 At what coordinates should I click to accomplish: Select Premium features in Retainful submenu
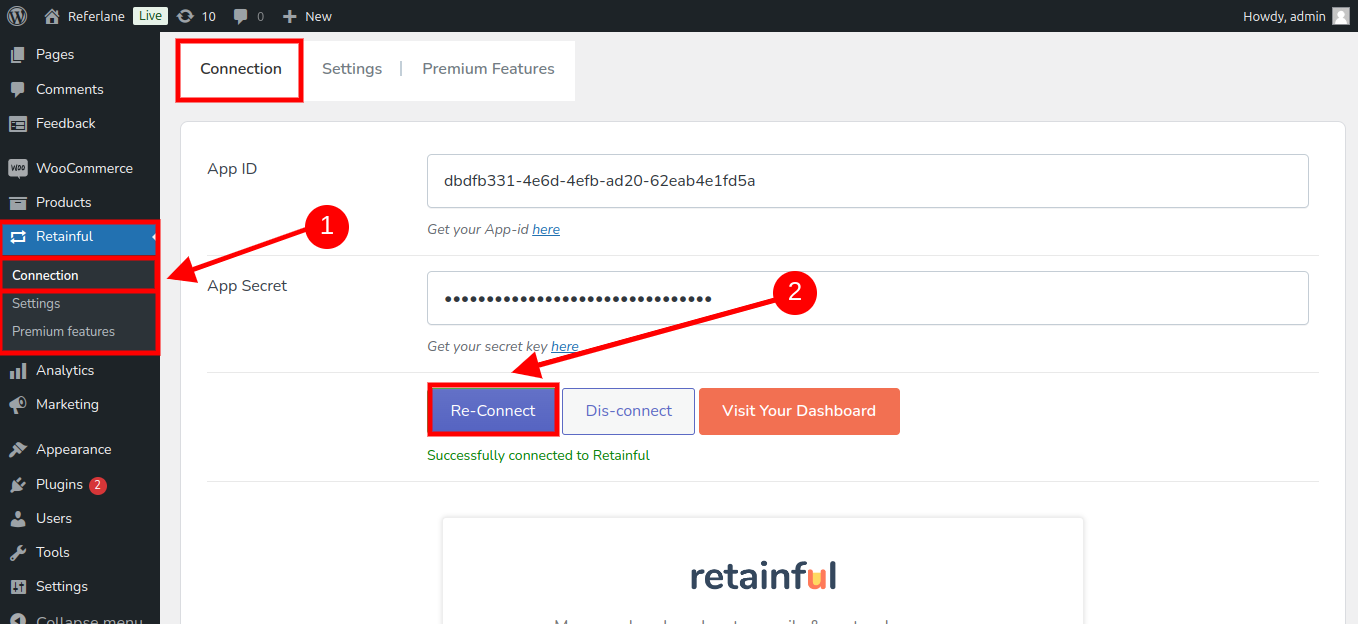(x=63, y=331)
